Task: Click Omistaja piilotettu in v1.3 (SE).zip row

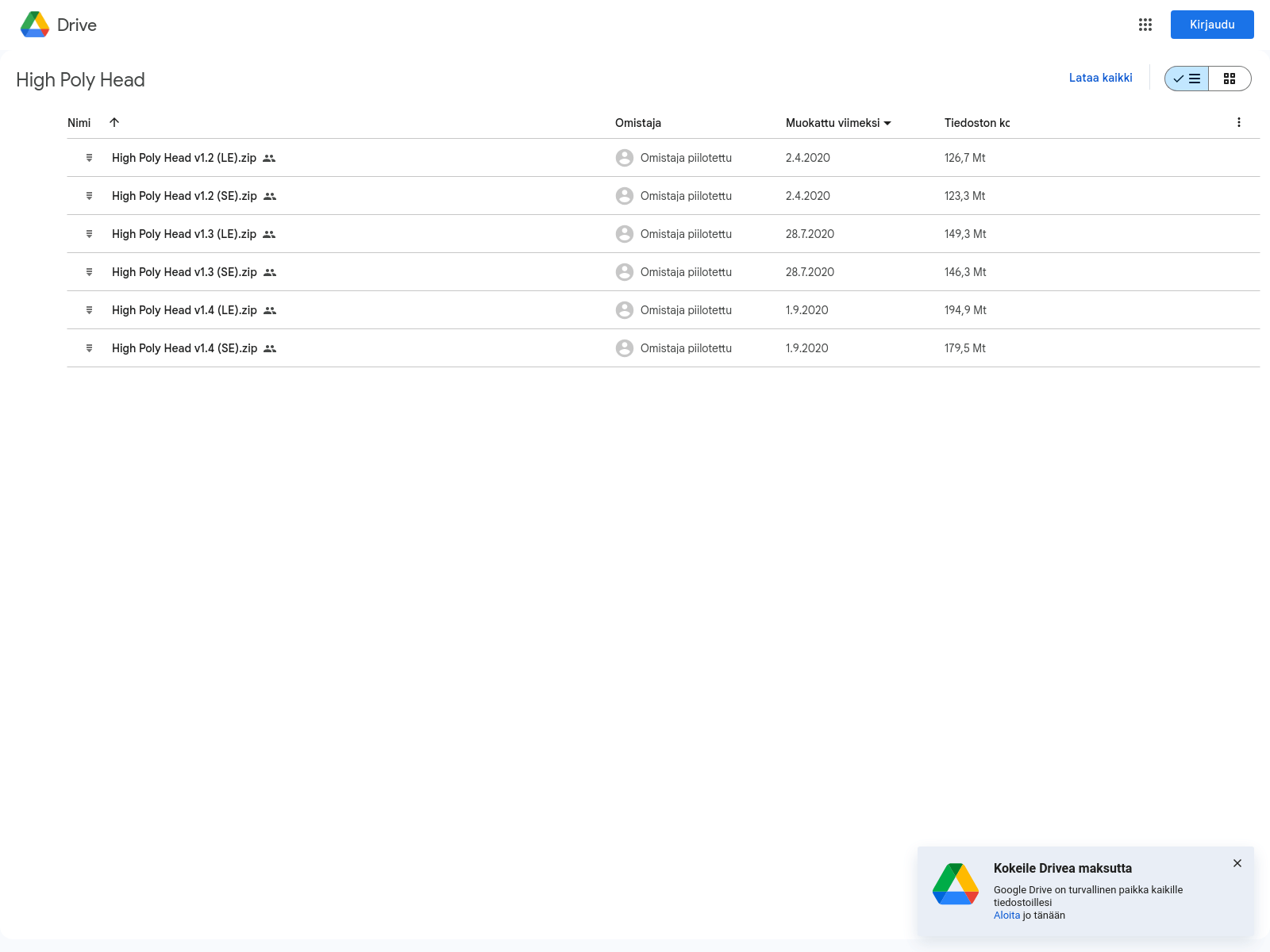Action: (x=686, y=272)
